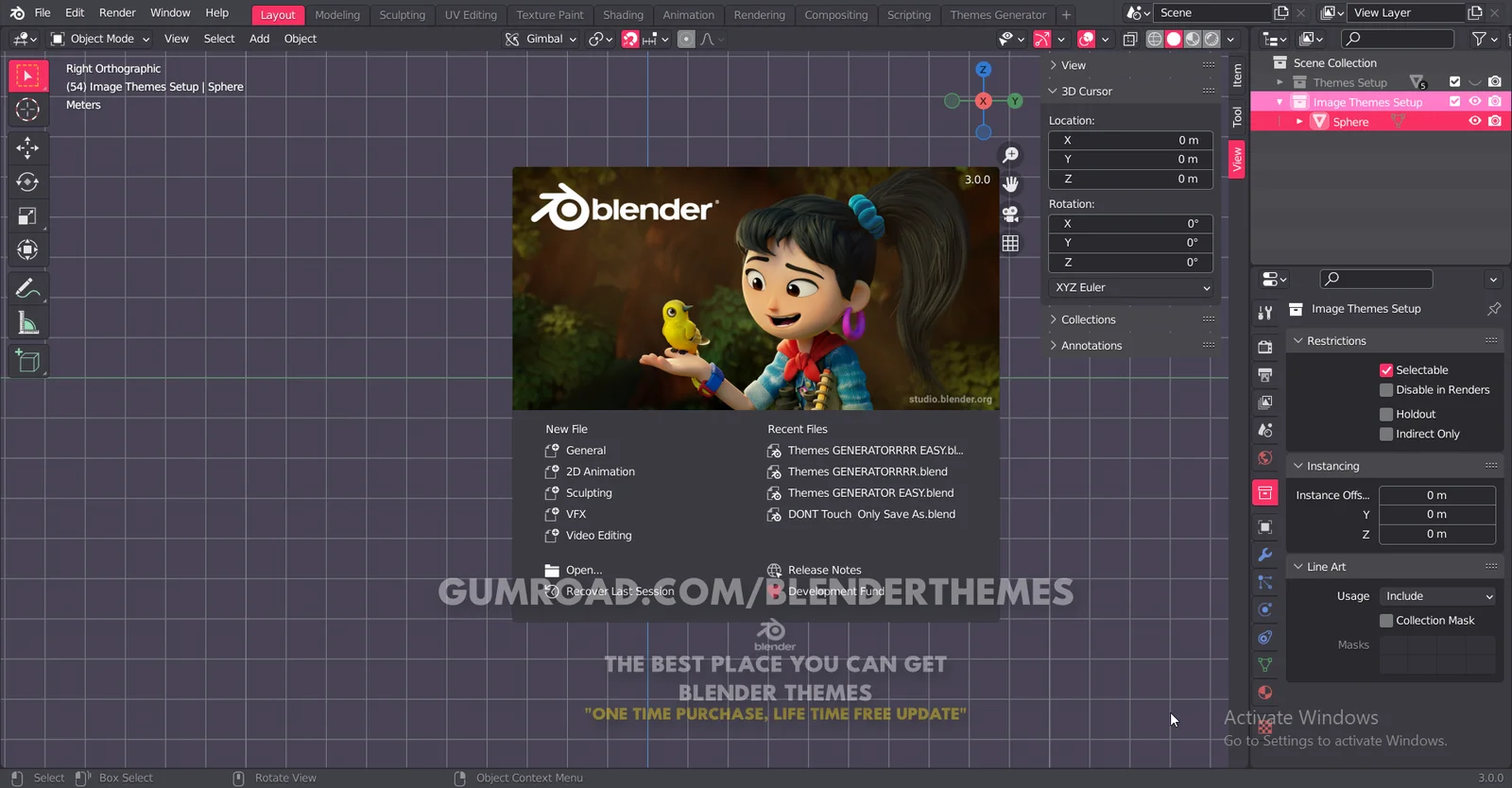Screen dimensions: 1512x788
Task: Select rendered viewport shading mode
Action: point(1211,39)
